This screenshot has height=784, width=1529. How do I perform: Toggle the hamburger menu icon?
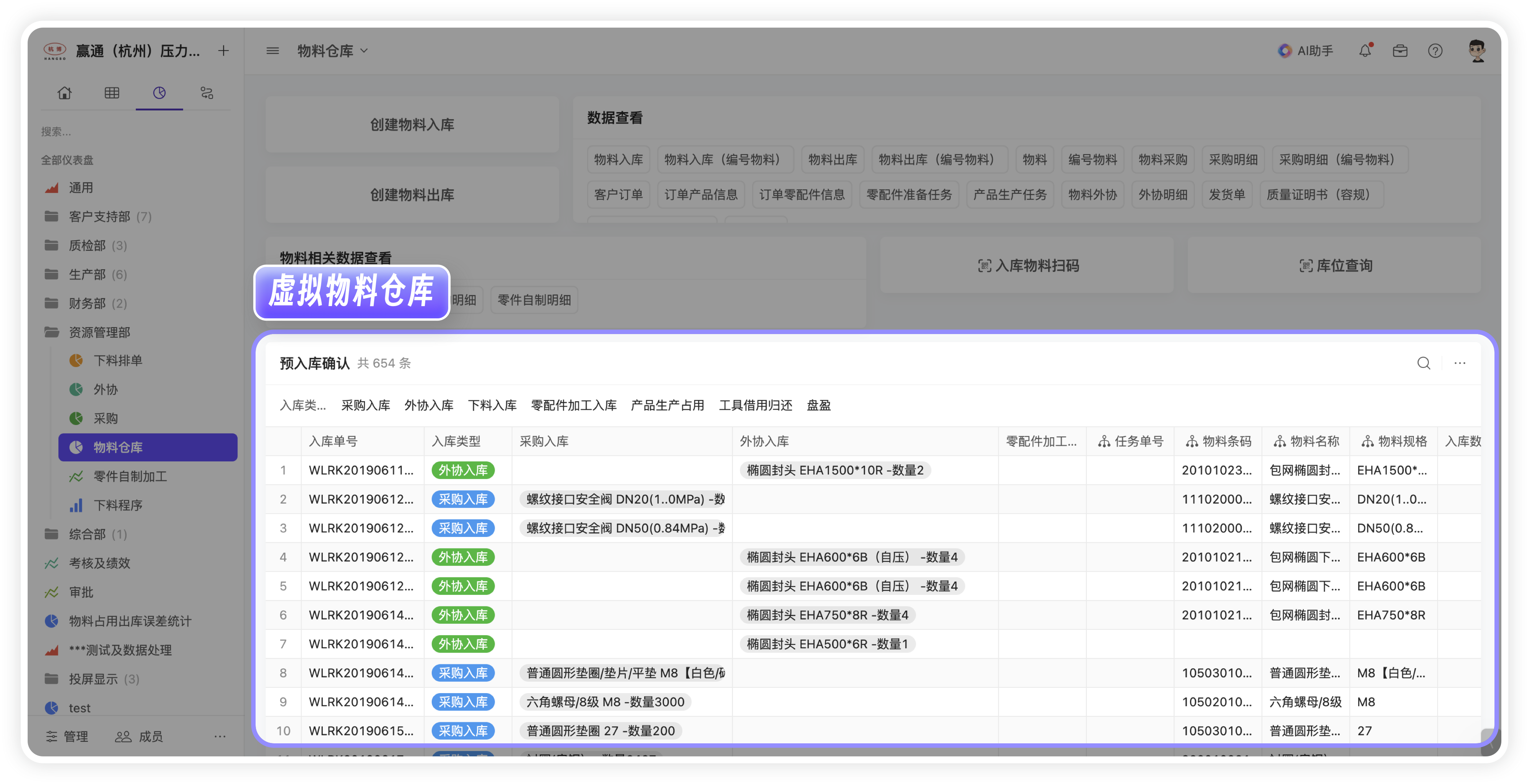pos(272,51)
